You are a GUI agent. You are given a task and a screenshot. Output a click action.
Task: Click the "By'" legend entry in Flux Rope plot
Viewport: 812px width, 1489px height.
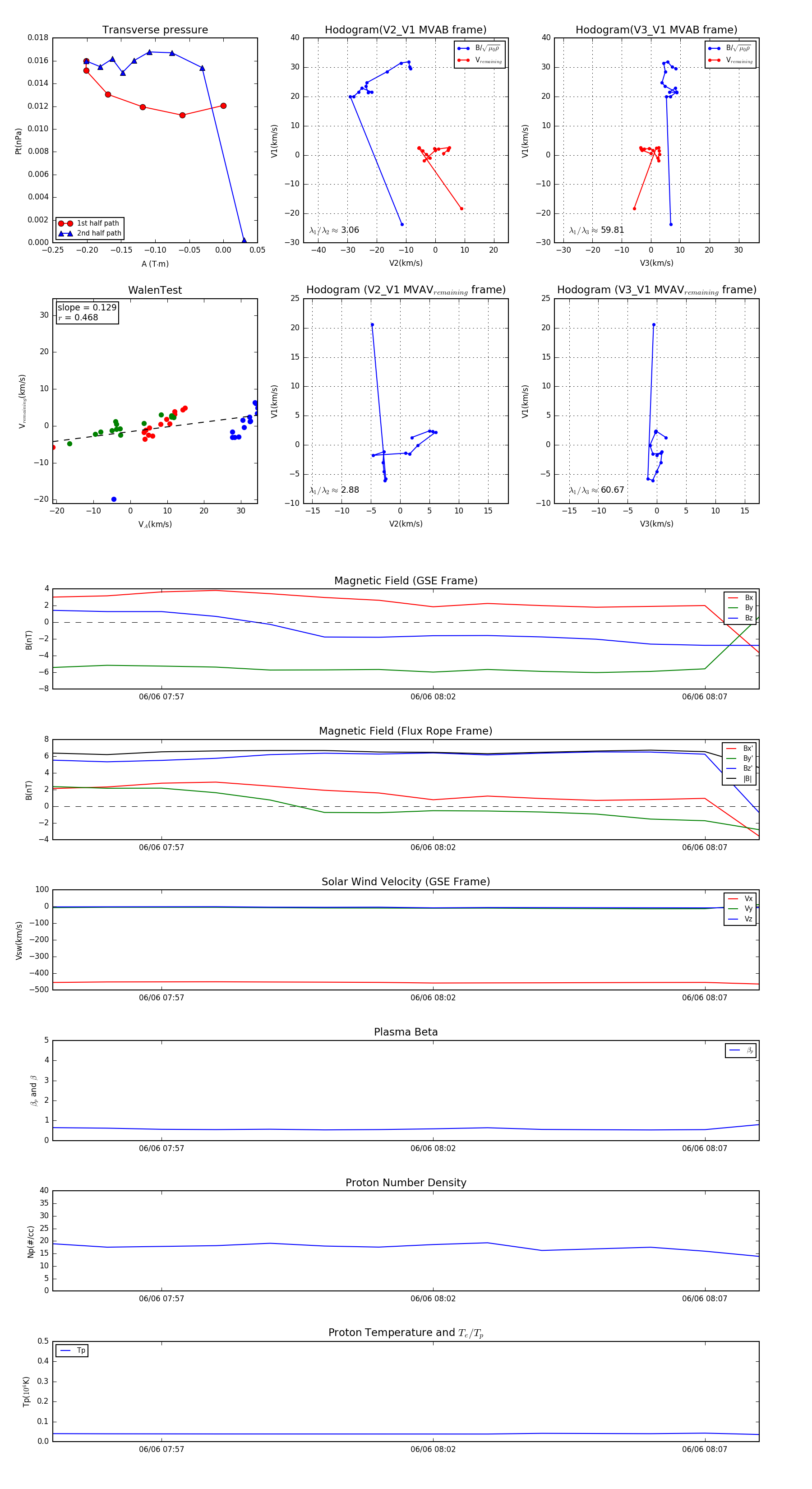[739, 758]
